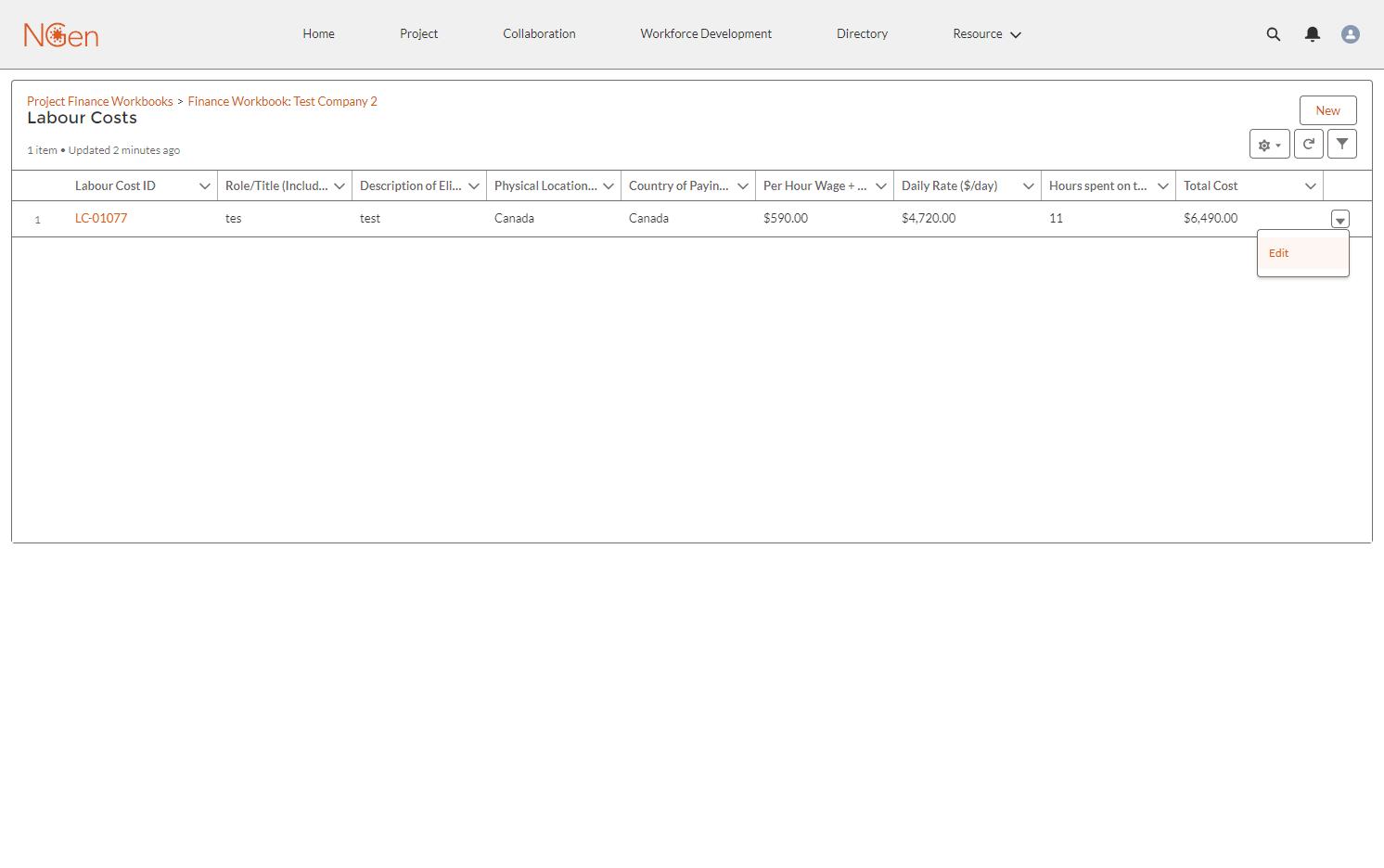
Task: Open list view settings gear
Action: click(x=1270, y=144)
